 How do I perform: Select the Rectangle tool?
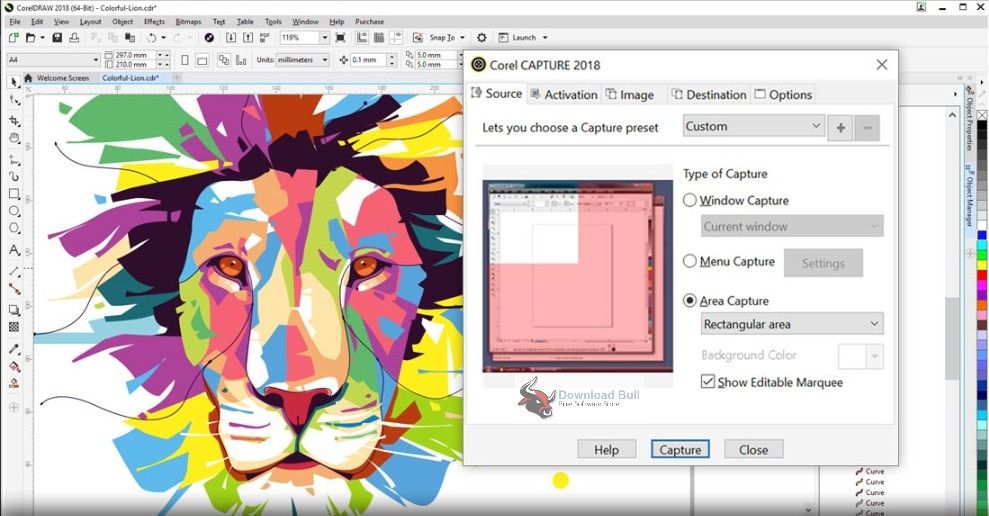[14, 194]
